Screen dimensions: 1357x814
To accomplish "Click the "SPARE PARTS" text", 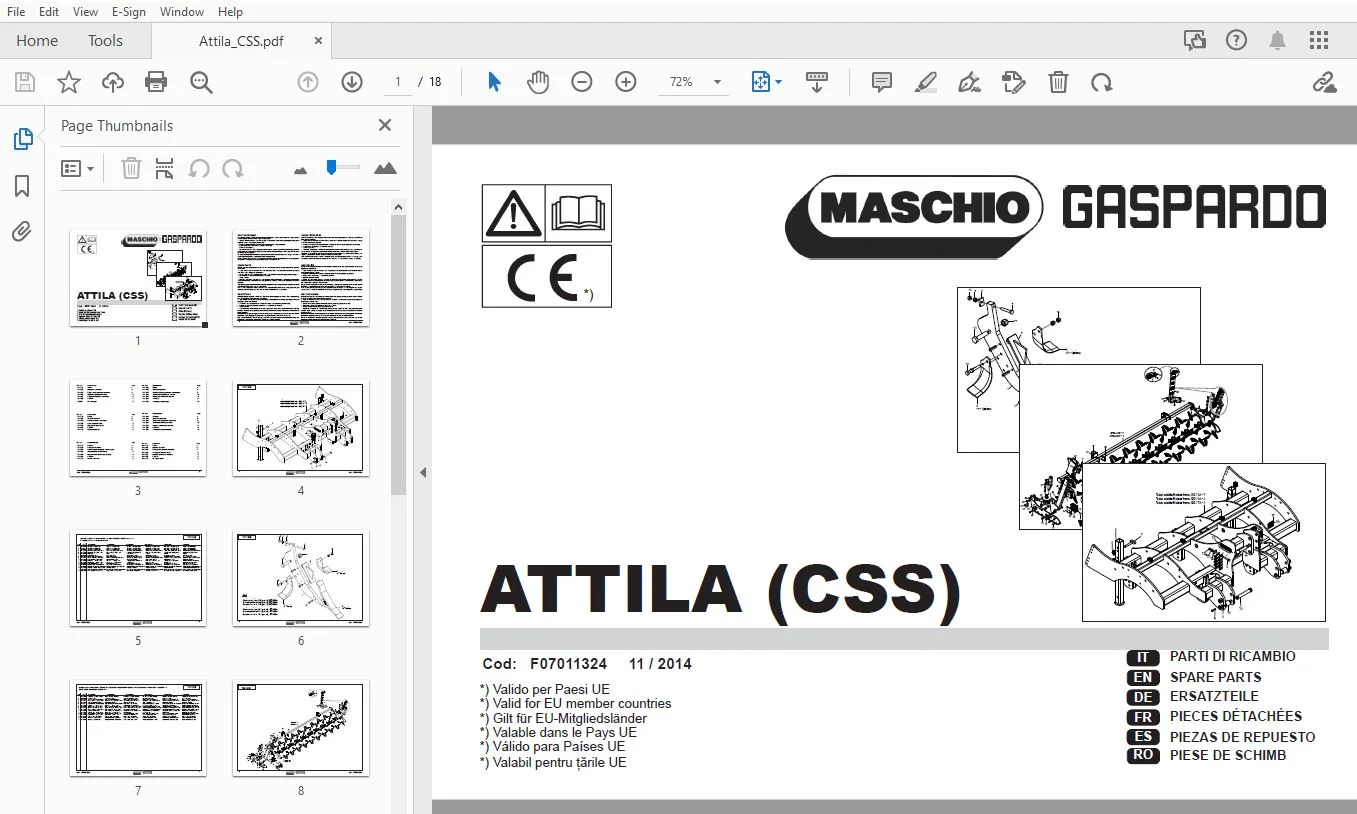I will [x=1216, y=677].
